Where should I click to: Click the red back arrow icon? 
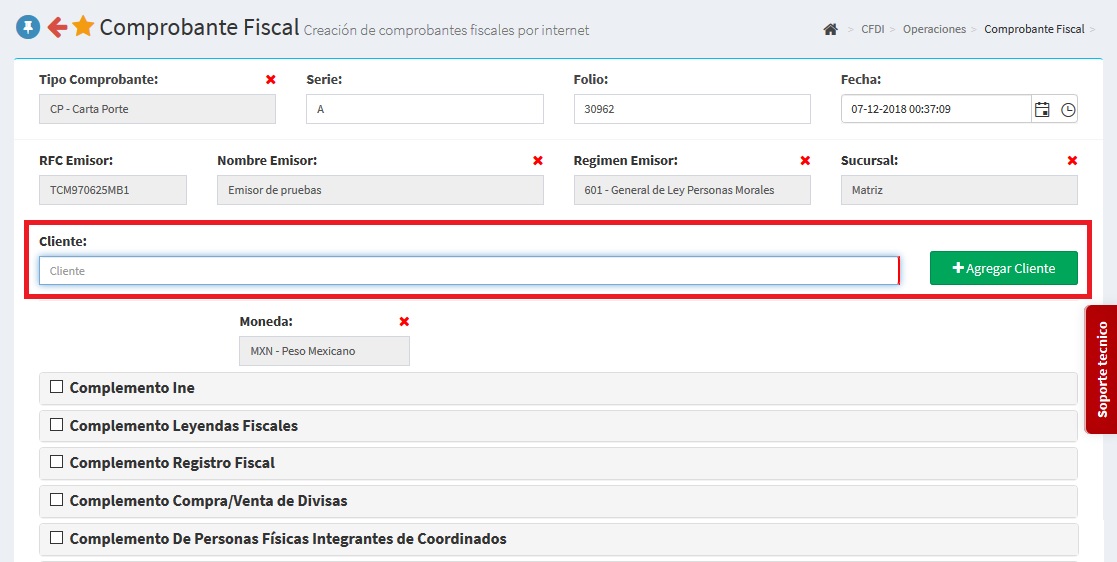click(x=57, y=28)
